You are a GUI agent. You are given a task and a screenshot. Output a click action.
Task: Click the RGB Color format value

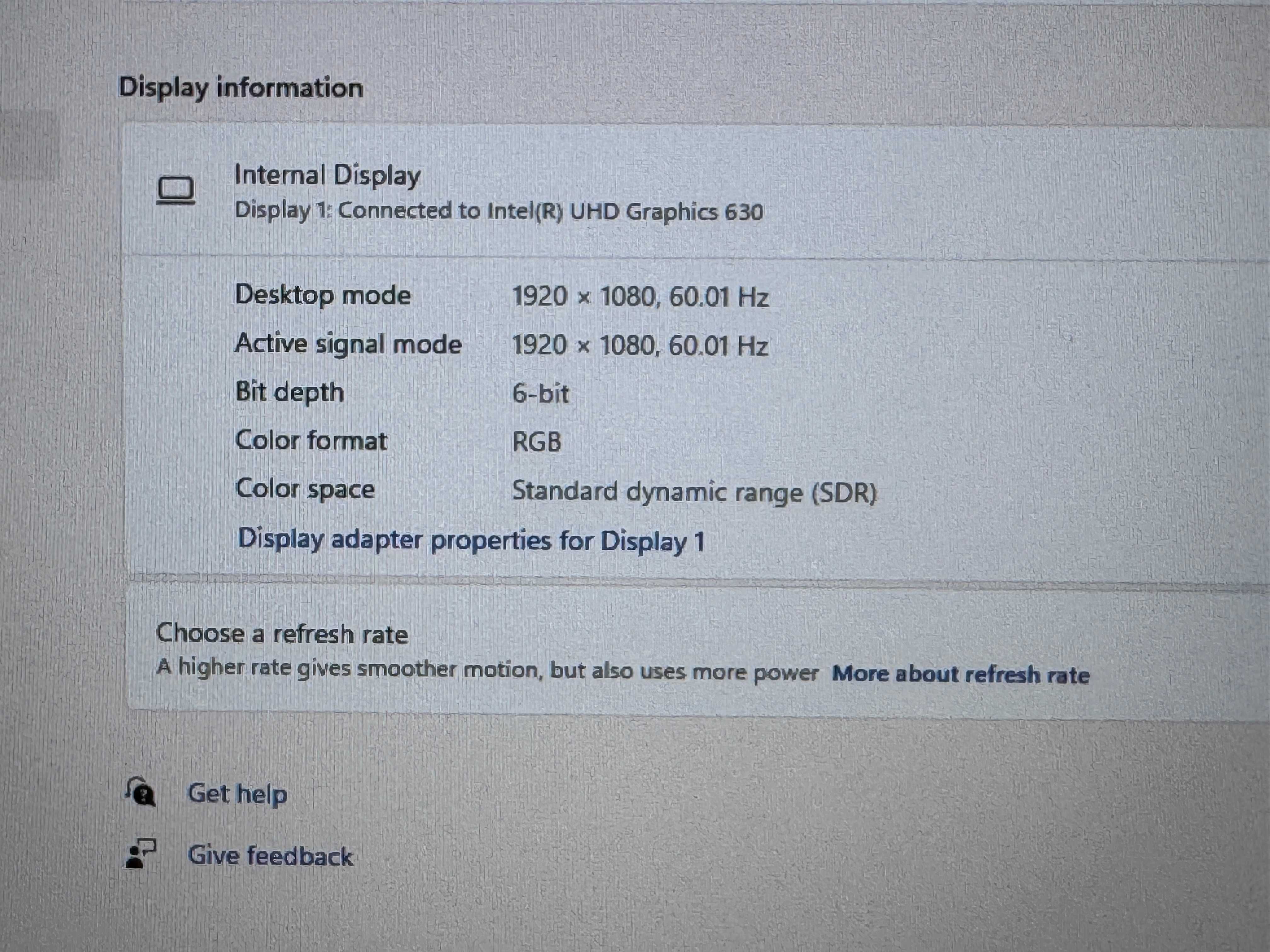tap(536, 442)
